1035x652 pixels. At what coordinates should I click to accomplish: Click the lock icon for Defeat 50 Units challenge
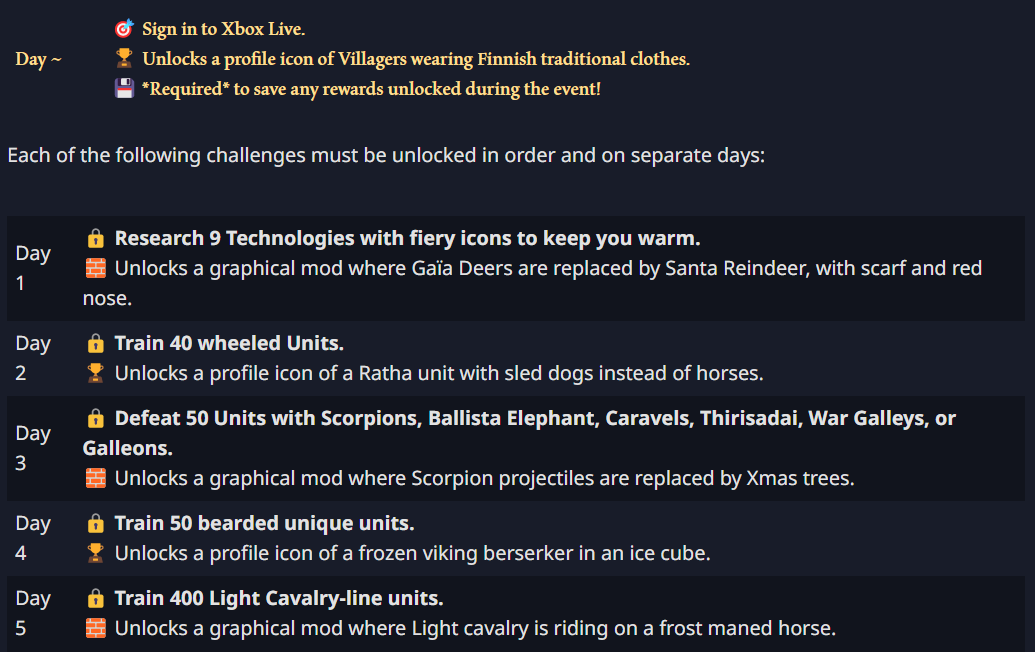[x=96, y=419]
